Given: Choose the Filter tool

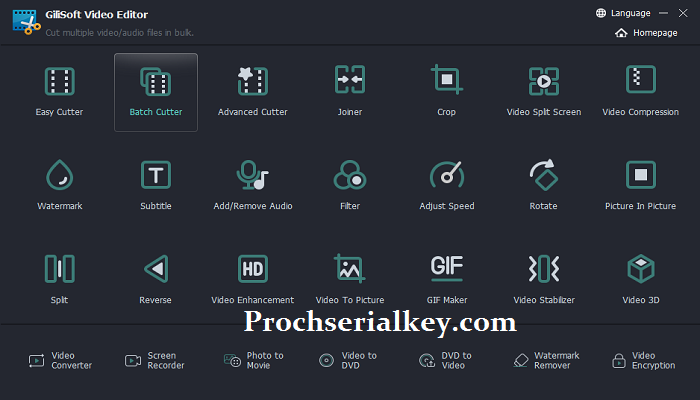Looking at the screenshot, I should pos(350,186).
